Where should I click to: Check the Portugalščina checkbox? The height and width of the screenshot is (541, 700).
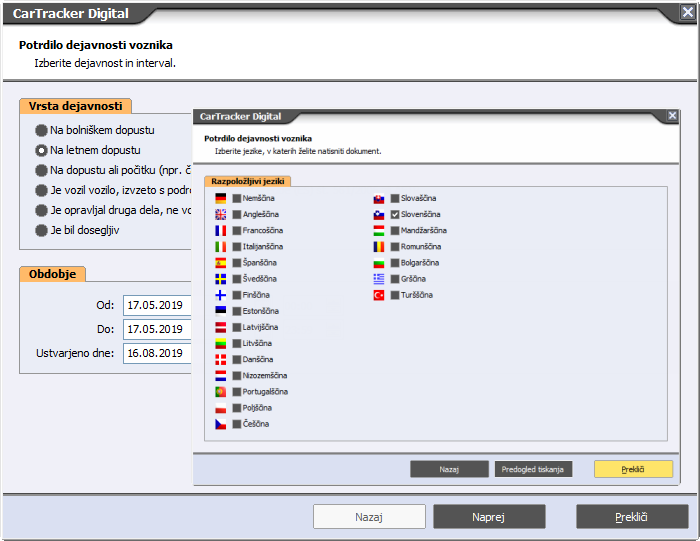(x=237, y=391)
